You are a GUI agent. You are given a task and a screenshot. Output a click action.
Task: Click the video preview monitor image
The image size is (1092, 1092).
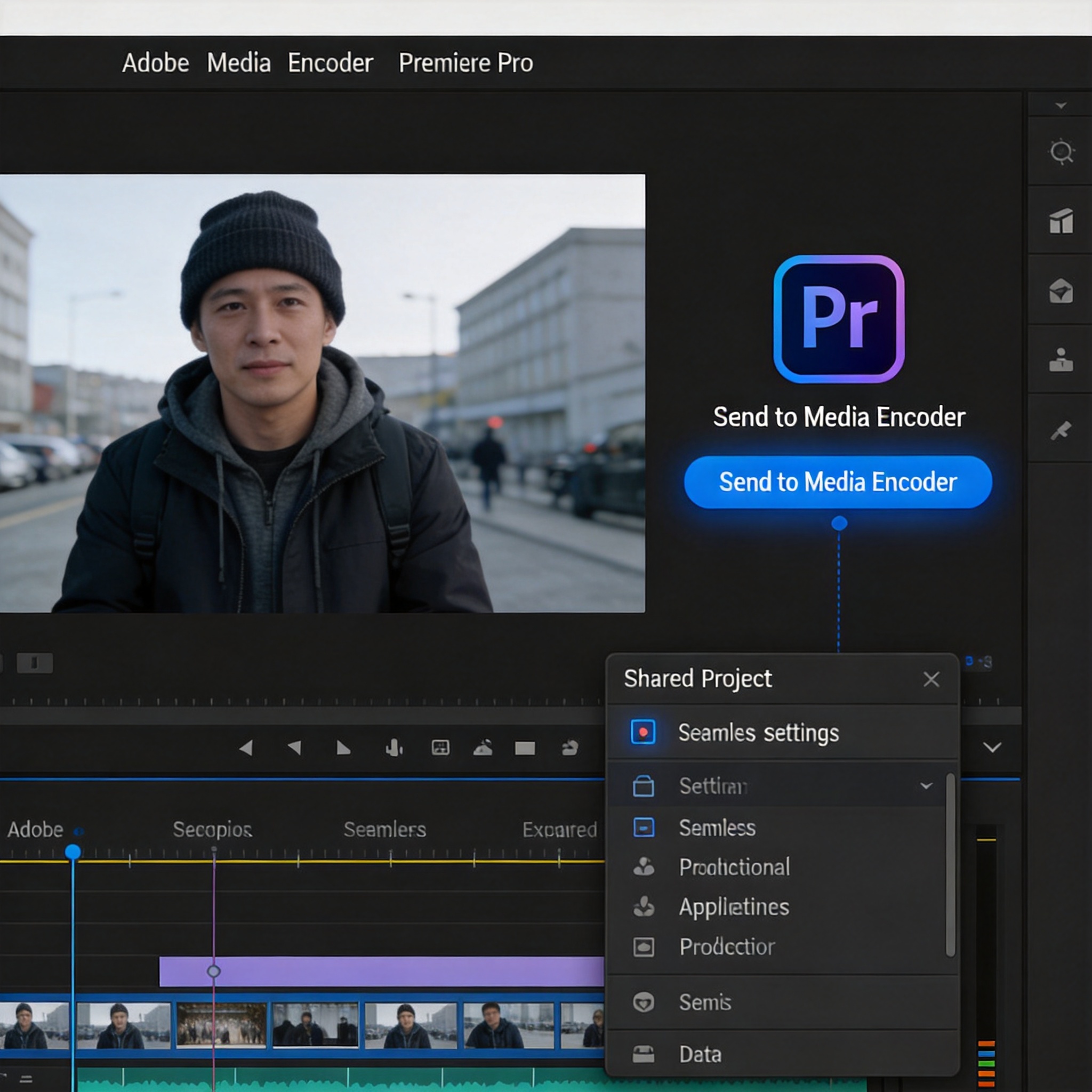click(322, 394)
